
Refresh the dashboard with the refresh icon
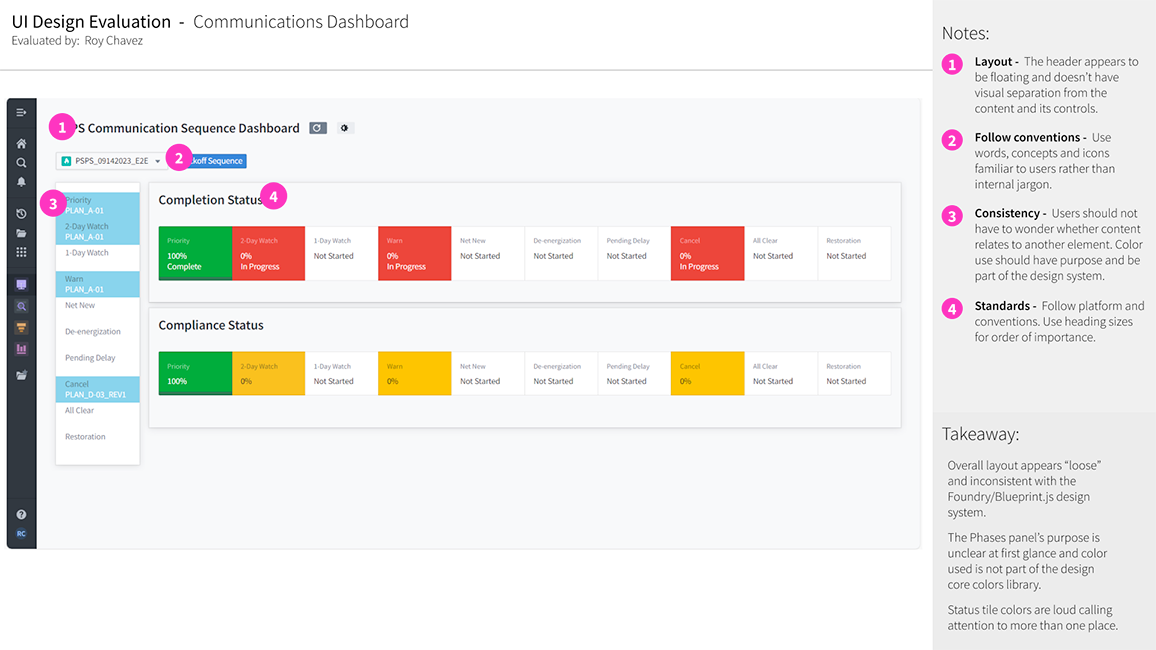pos(317,128)
